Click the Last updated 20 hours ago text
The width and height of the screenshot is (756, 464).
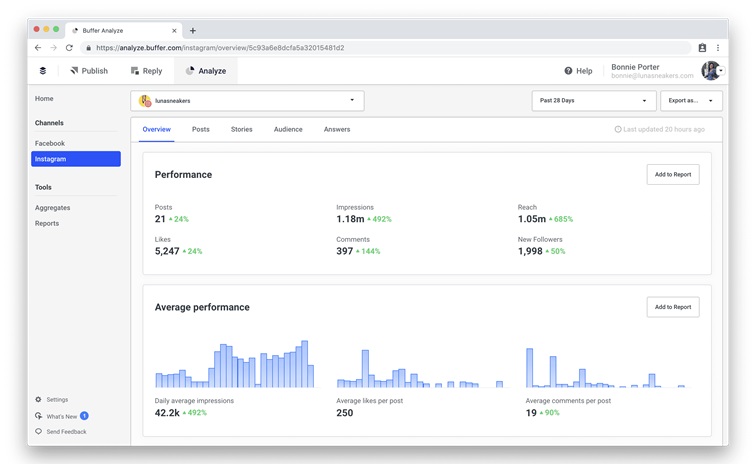click(x=664, y=129)
